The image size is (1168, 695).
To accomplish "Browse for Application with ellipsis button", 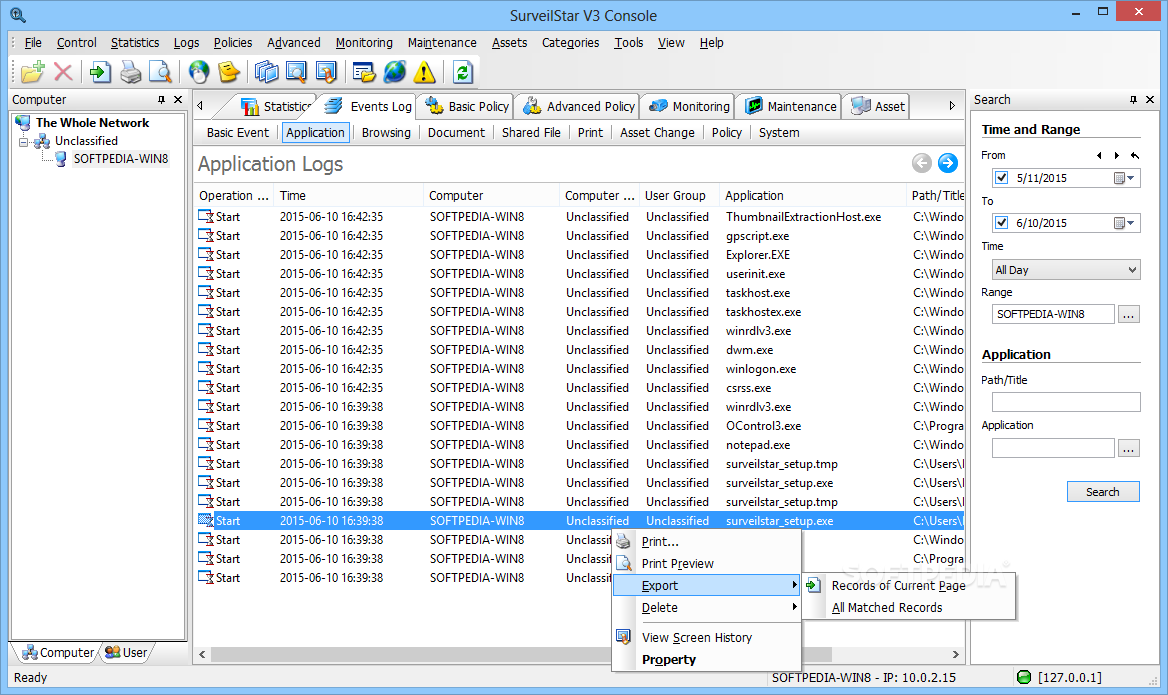I will tap(1129, 448).
